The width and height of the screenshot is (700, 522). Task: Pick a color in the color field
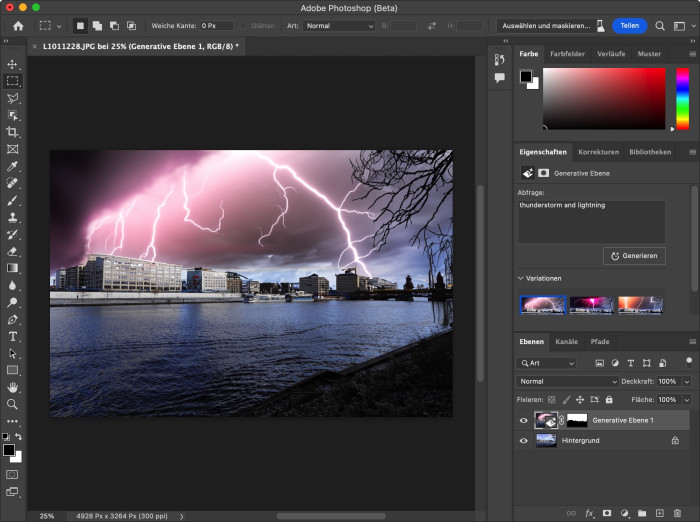click(x=604, y=99)
